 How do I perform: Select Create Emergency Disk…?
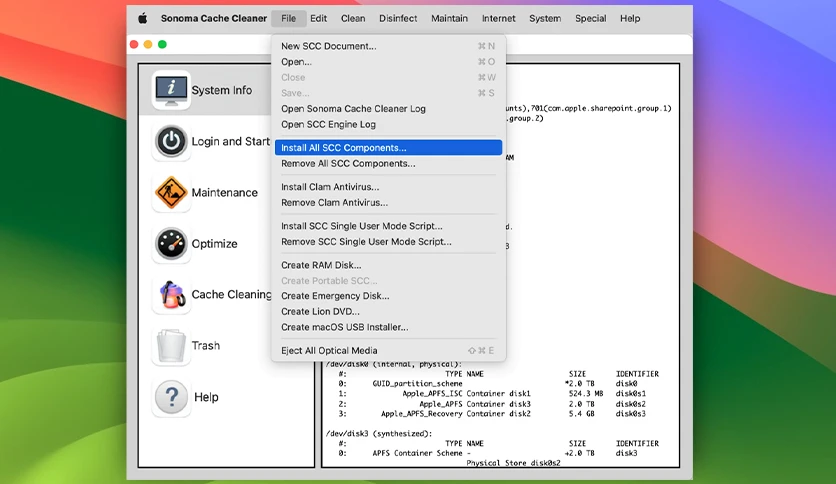[x=388, y=296]
